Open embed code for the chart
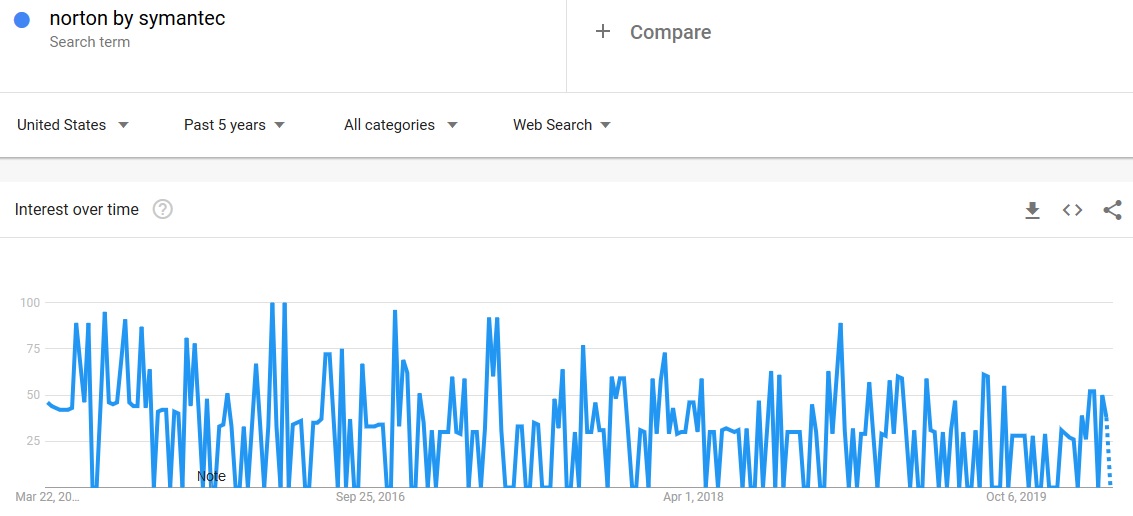Screen dimensions: 1133x516 tap(1072, 210)
